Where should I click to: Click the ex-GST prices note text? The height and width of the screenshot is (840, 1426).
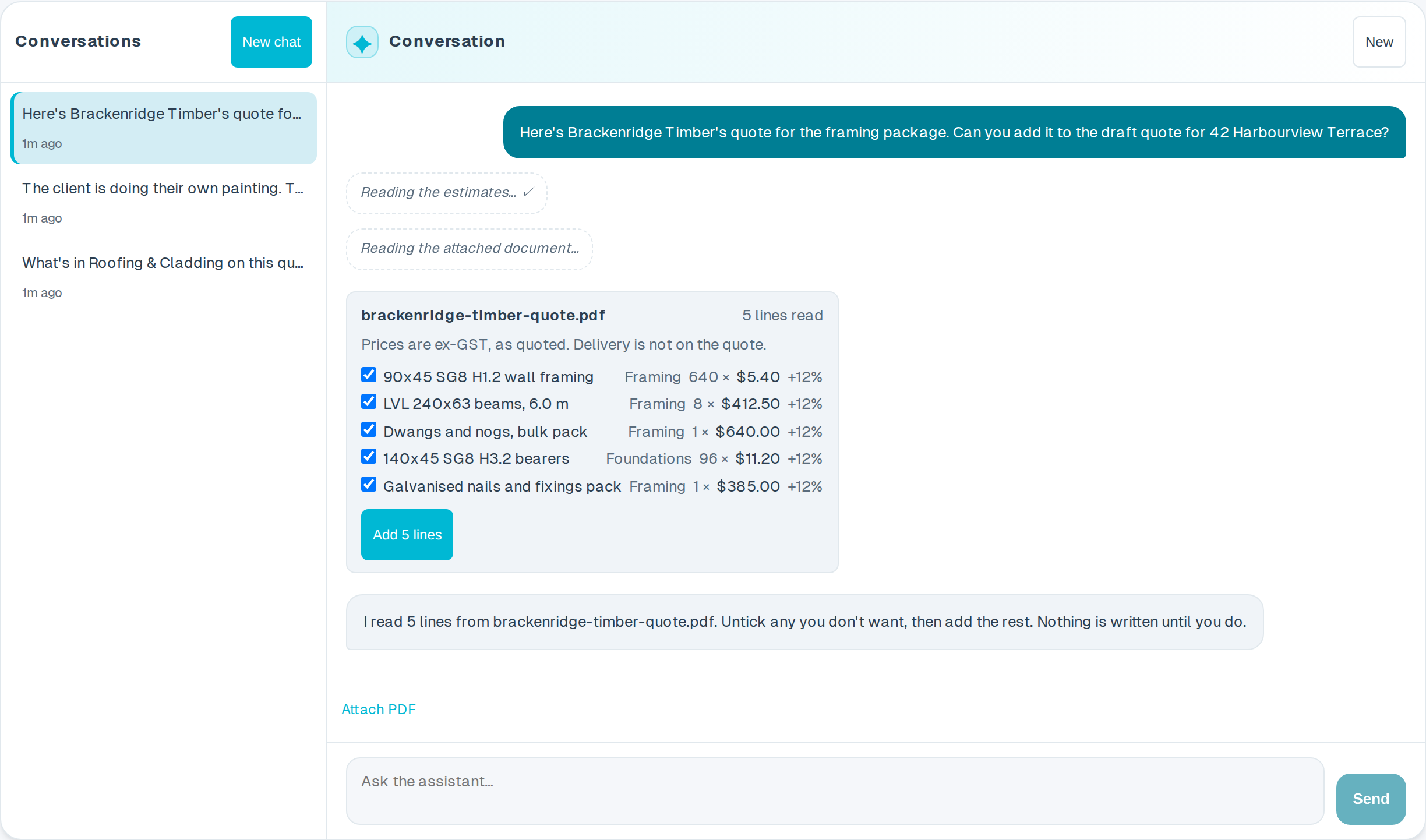click(x=563, y=345)
